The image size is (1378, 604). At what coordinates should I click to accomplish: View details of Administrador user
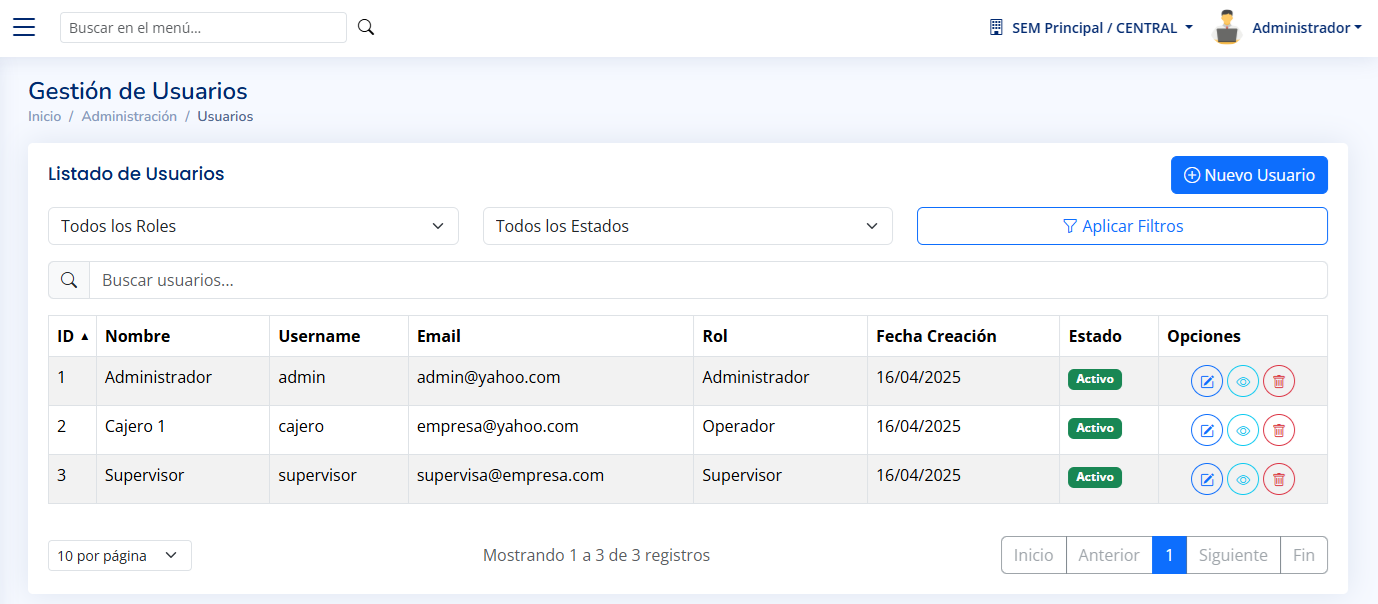pos(1243,381)
